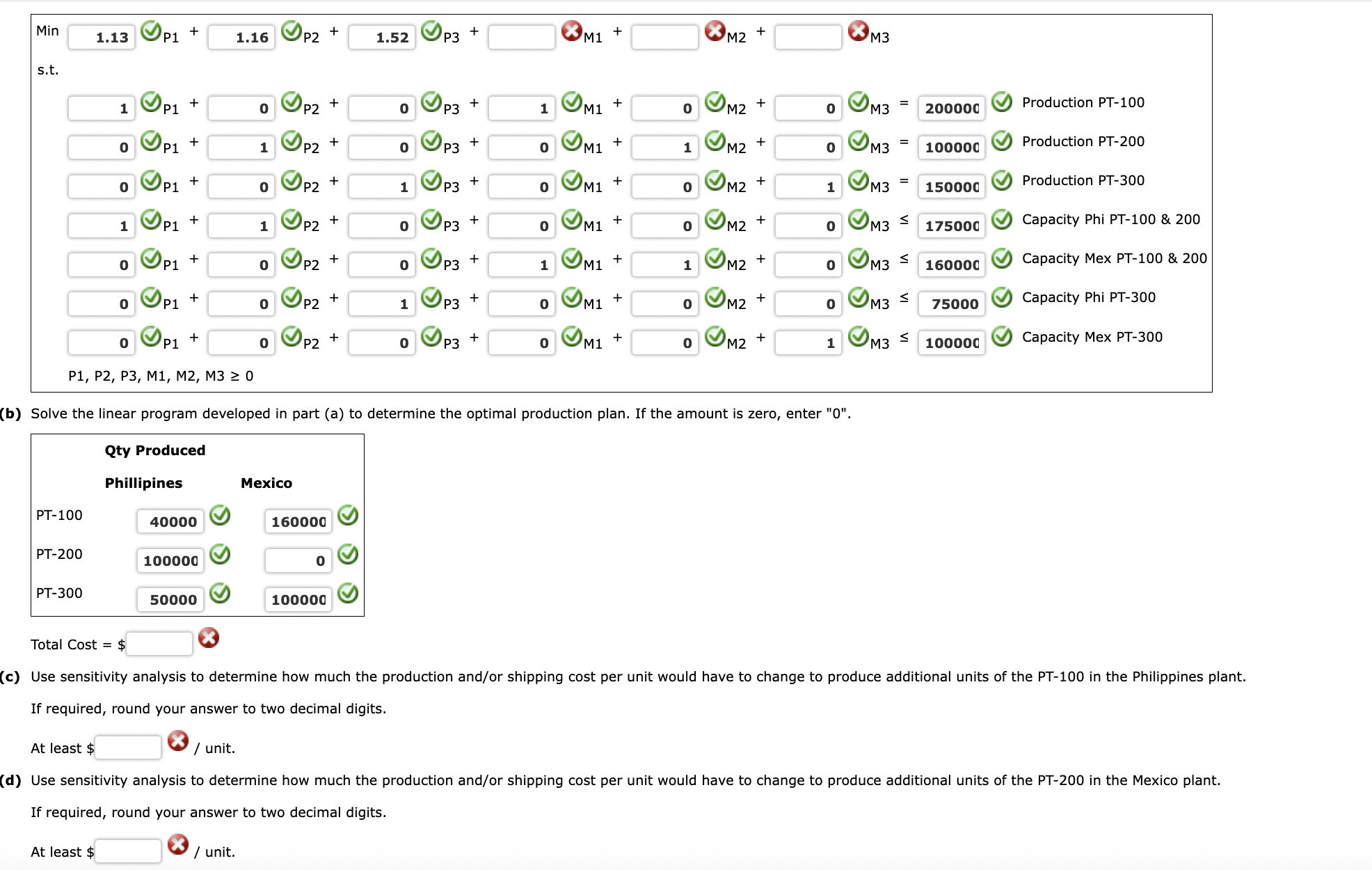Click green checkmark beside Production PT-100 value 200000
Viewport: 1372px width, 870px height.
pos(1001,102)
